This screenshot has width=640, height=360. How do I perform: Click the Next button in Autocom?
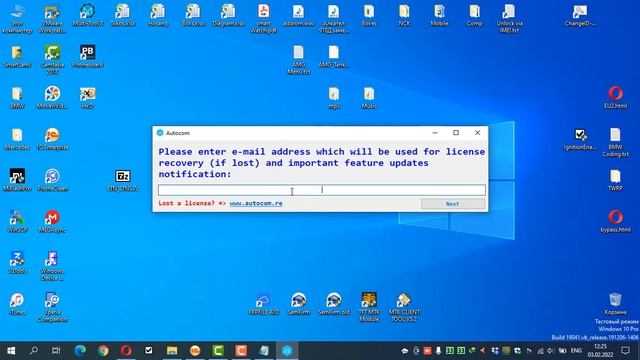453,204
